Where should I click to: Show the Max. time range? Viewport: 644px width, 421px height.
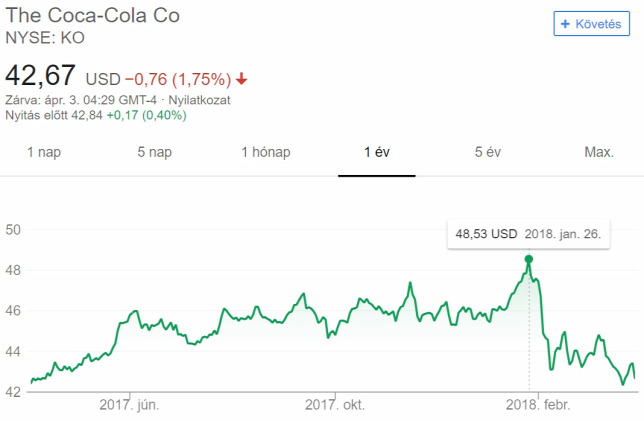(x=599, y=152)
